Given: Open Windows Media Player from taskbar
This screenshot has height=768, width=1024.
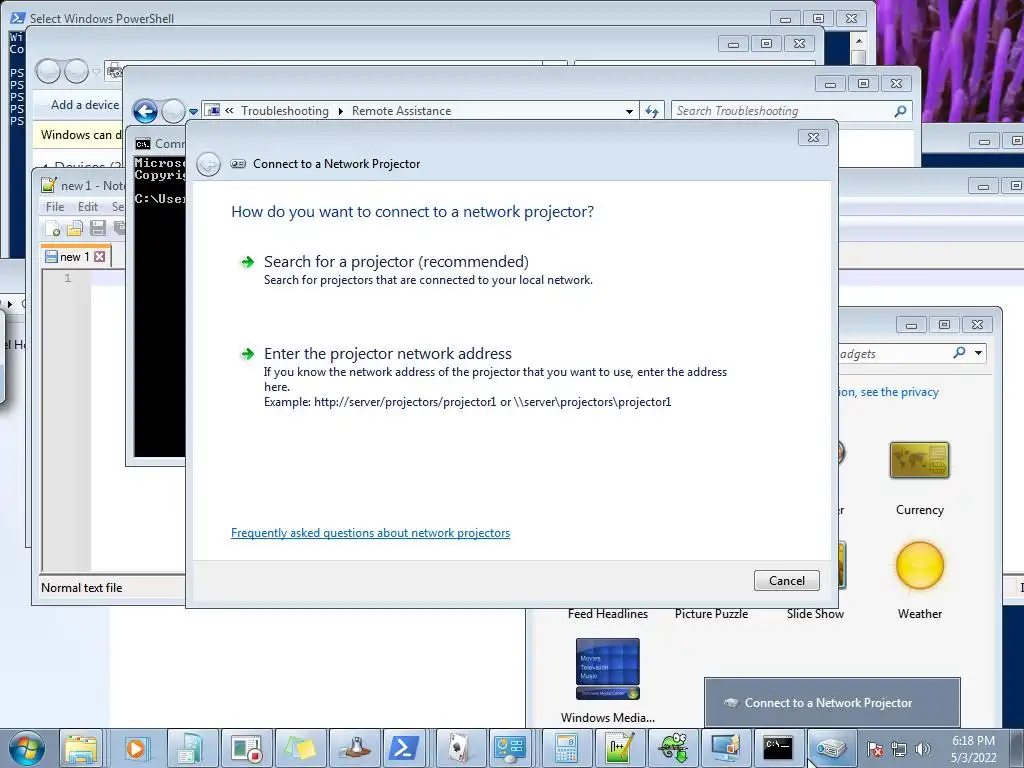Looking at the screenshot, I should pyautogui.click(x=136, y=748).
